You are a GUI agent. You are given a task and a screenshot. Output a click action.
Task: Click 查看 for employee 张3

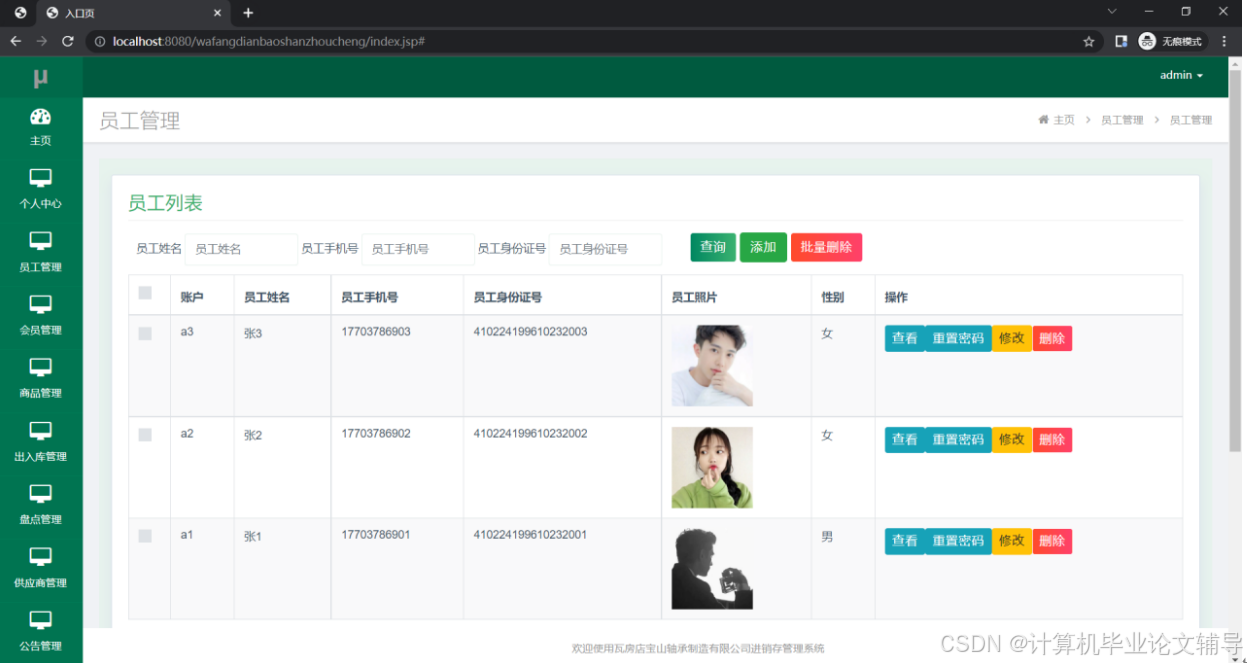[905, 338]
